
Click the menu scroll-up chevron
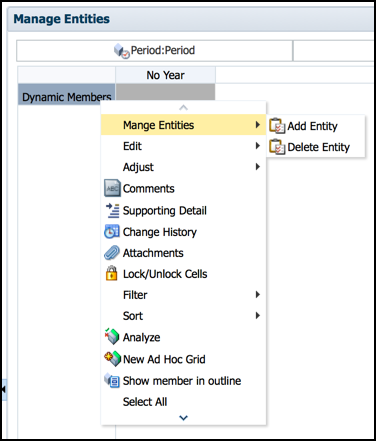pyautogui.click(x=183, y=108)
